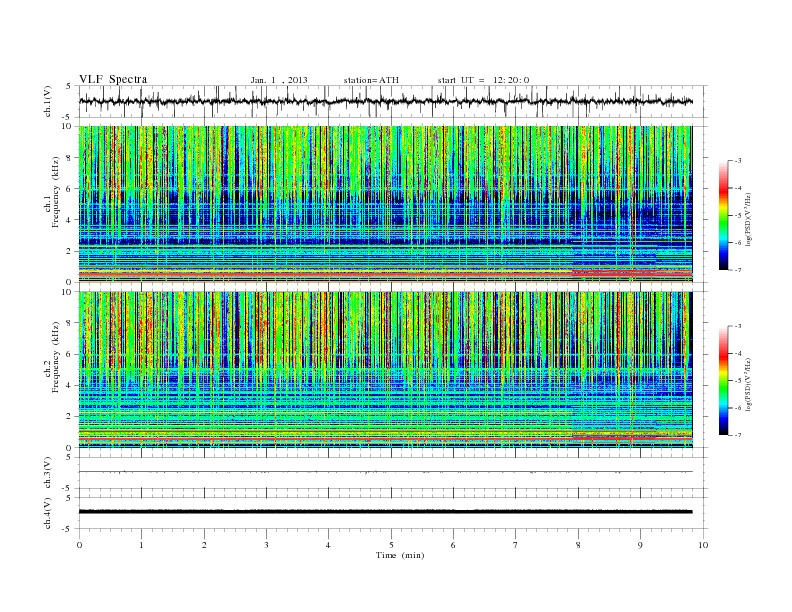
Task: Click the 'VLF Spectra' title text
Action: pos(113,79)
